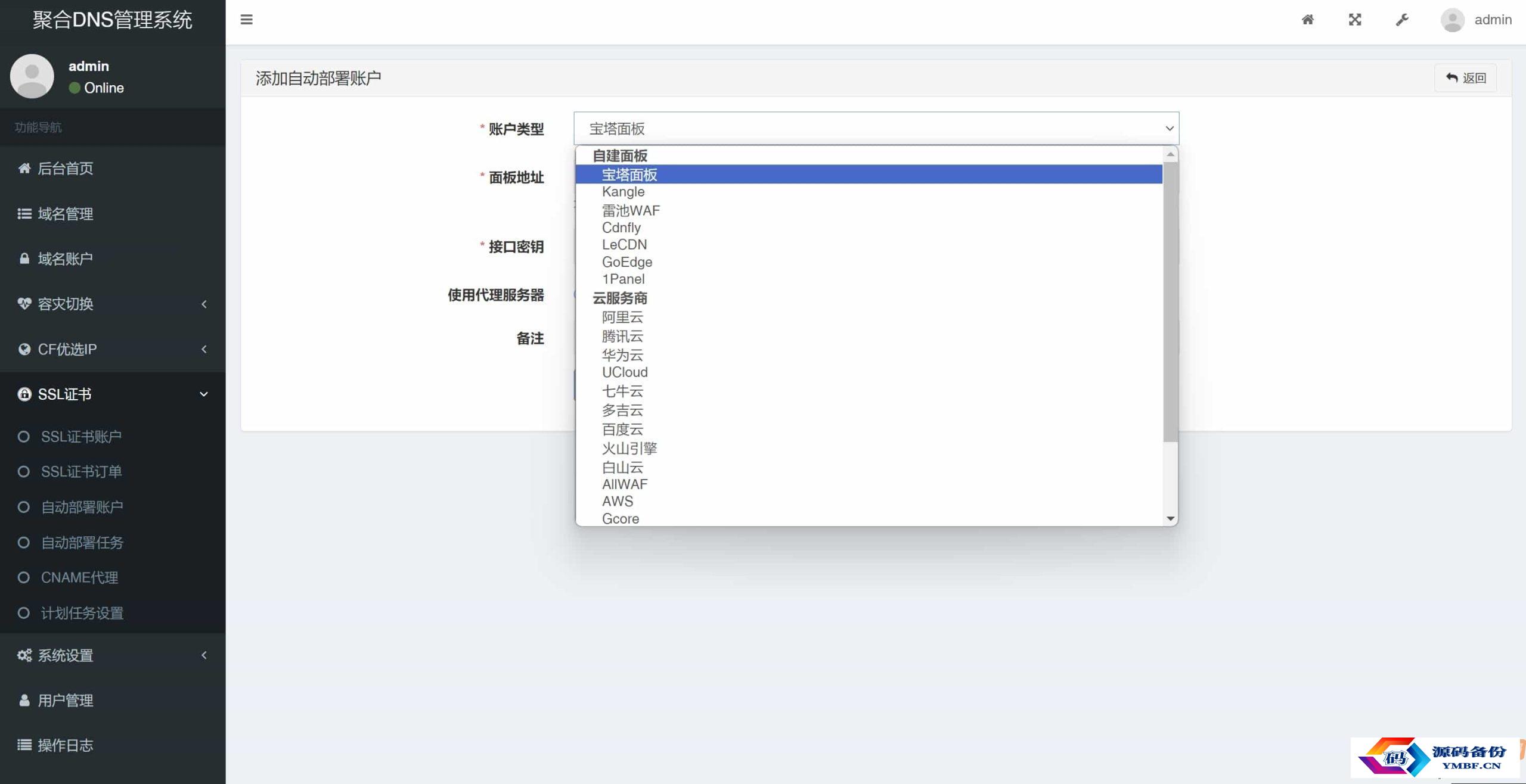Viewport: 1526px width, 784px height.
Task: Select 阿里云 under 云服务商
Action: click(x=869, y=317)
